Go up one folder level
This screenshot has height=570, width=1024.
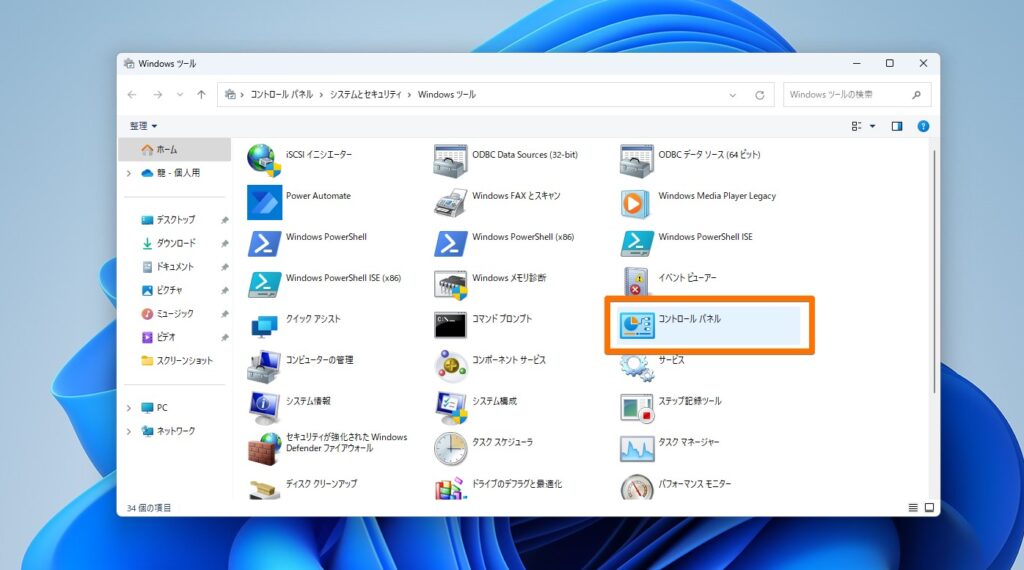pyautogui.click(x=201, y=95)
